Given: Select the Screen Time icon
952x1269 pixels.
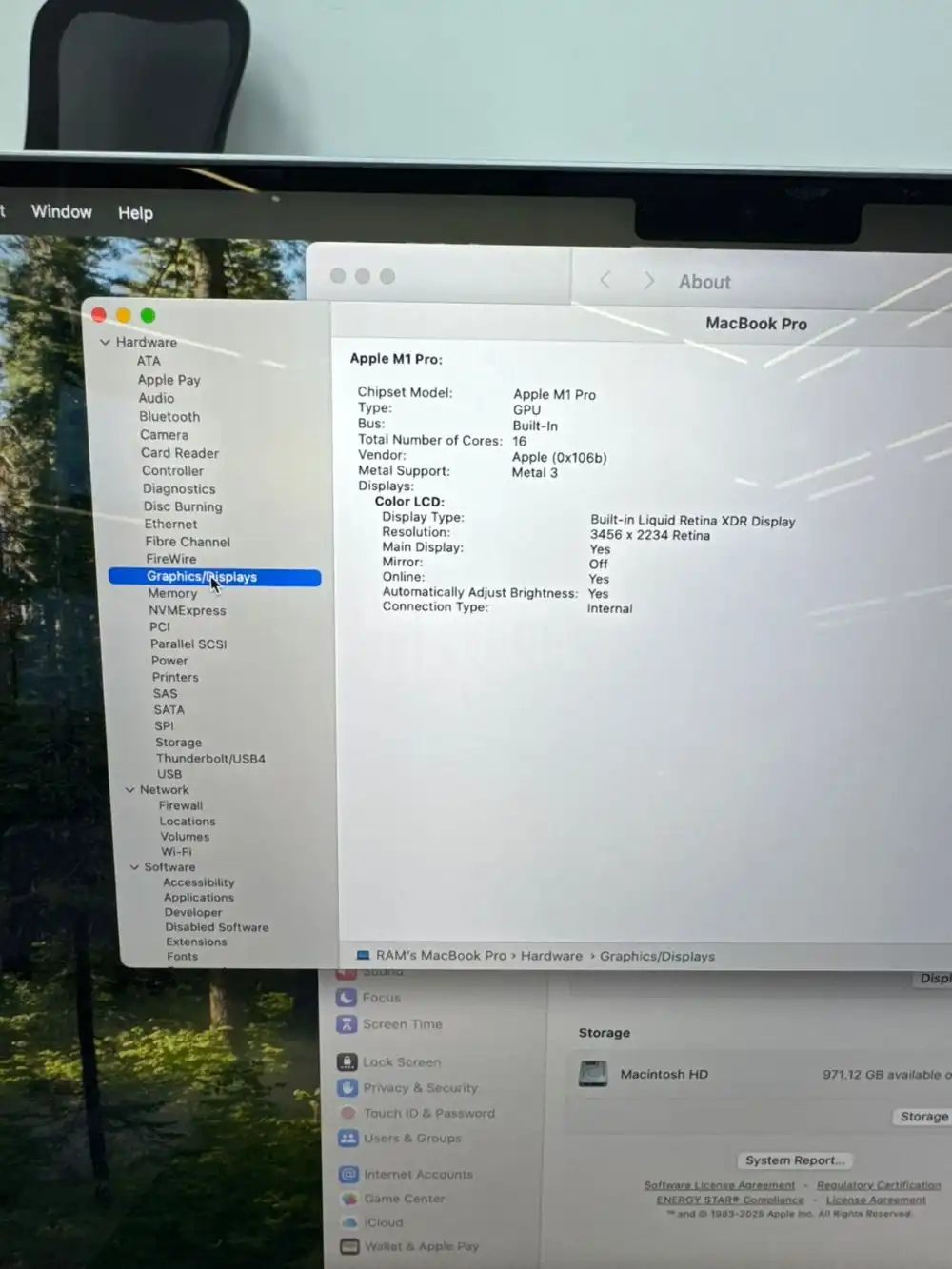Looking at the screenshot, I should tap(347, 1024).
